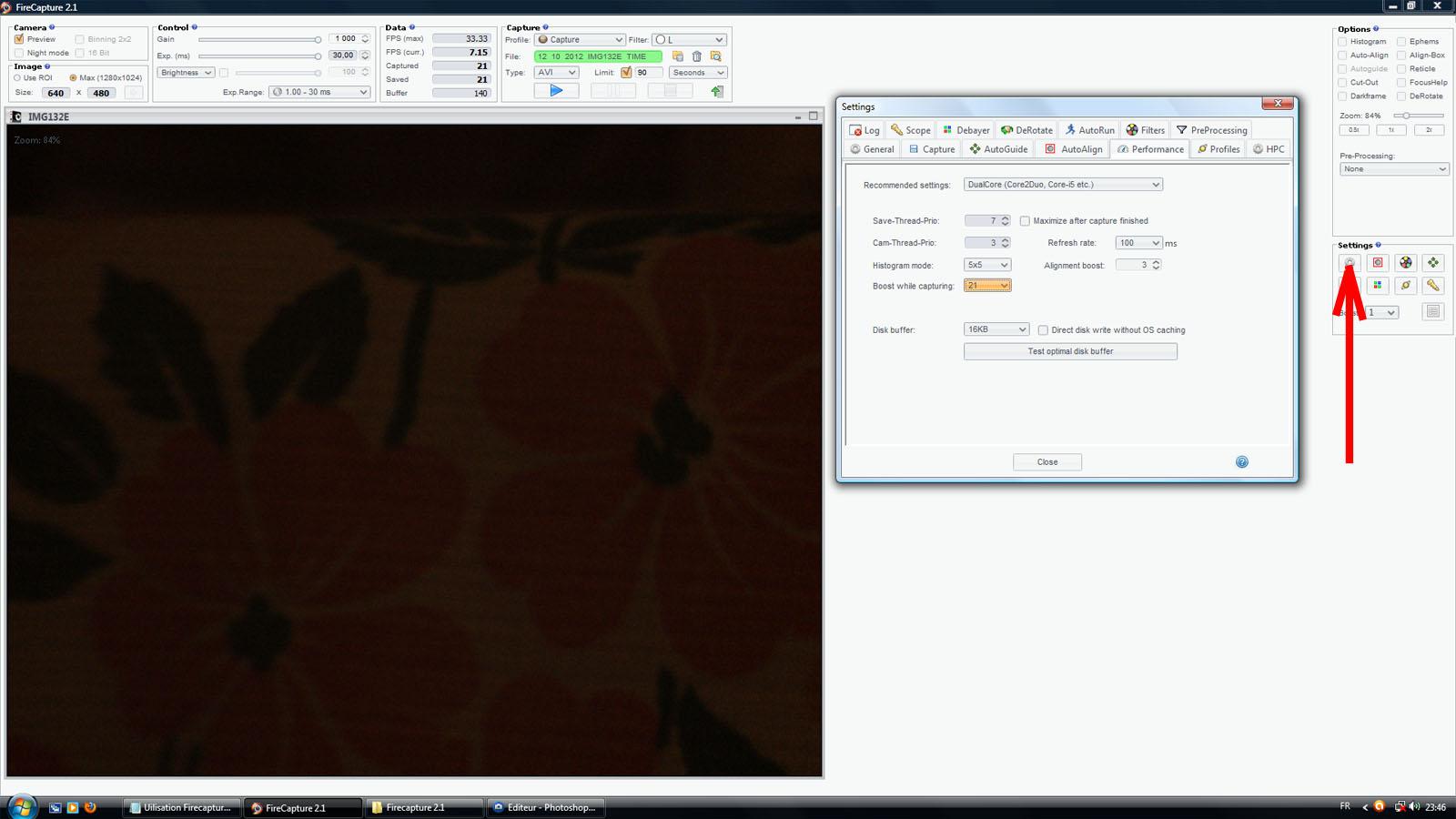Enable Night mode checkbox
1456x819 pixels.
(19, 53)
